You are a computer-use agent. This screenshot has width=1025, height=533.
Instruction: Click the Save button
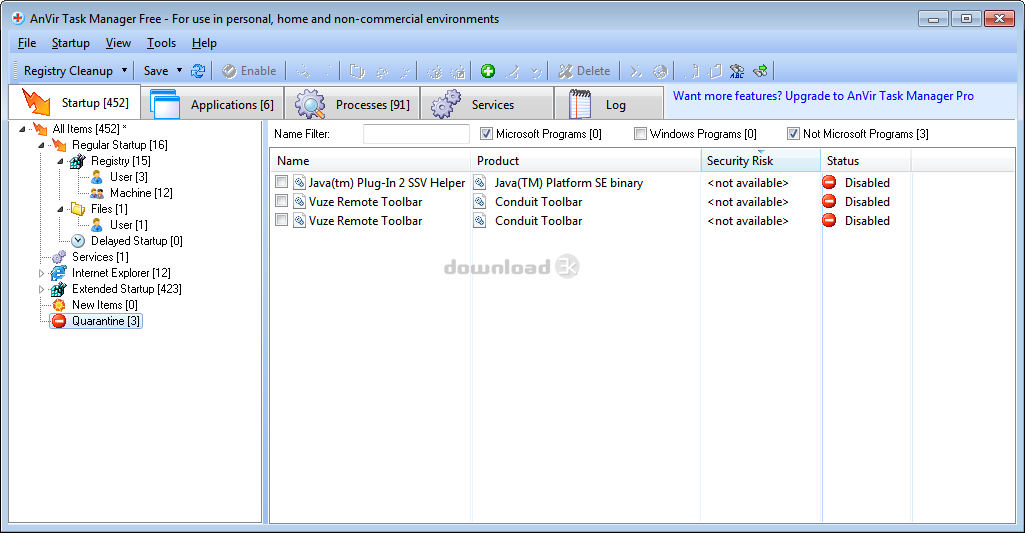point(156,71)
